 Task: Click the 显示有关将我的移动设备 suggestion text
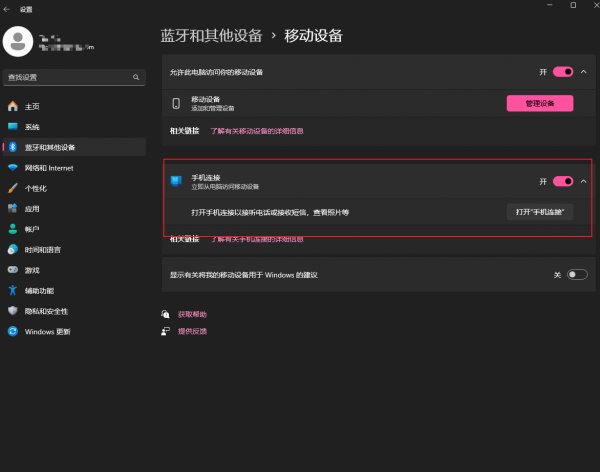click(x=244, y=275)
